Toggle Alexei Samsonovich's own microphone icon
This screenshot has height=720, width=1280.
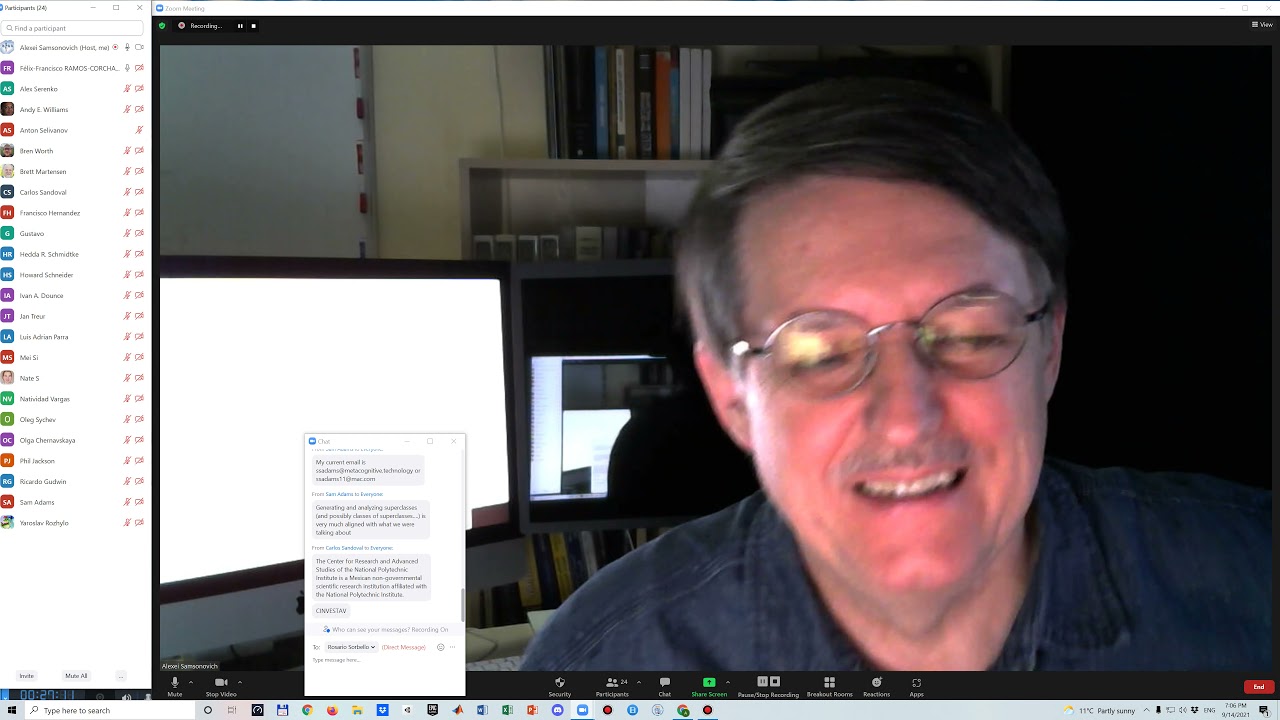pos(127,47)
